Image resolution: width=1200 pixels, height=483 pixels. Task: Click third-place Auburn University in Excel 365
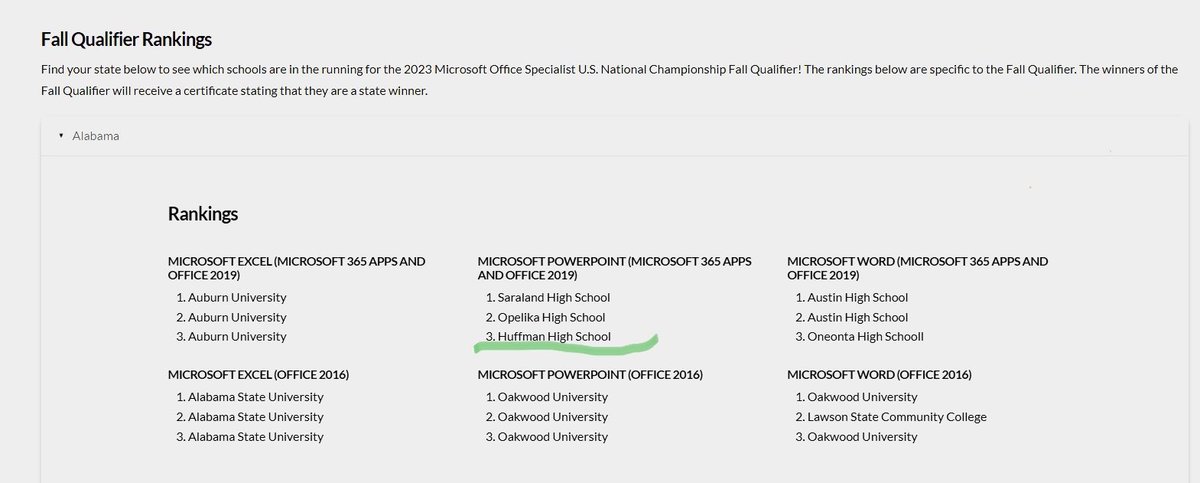236,337
